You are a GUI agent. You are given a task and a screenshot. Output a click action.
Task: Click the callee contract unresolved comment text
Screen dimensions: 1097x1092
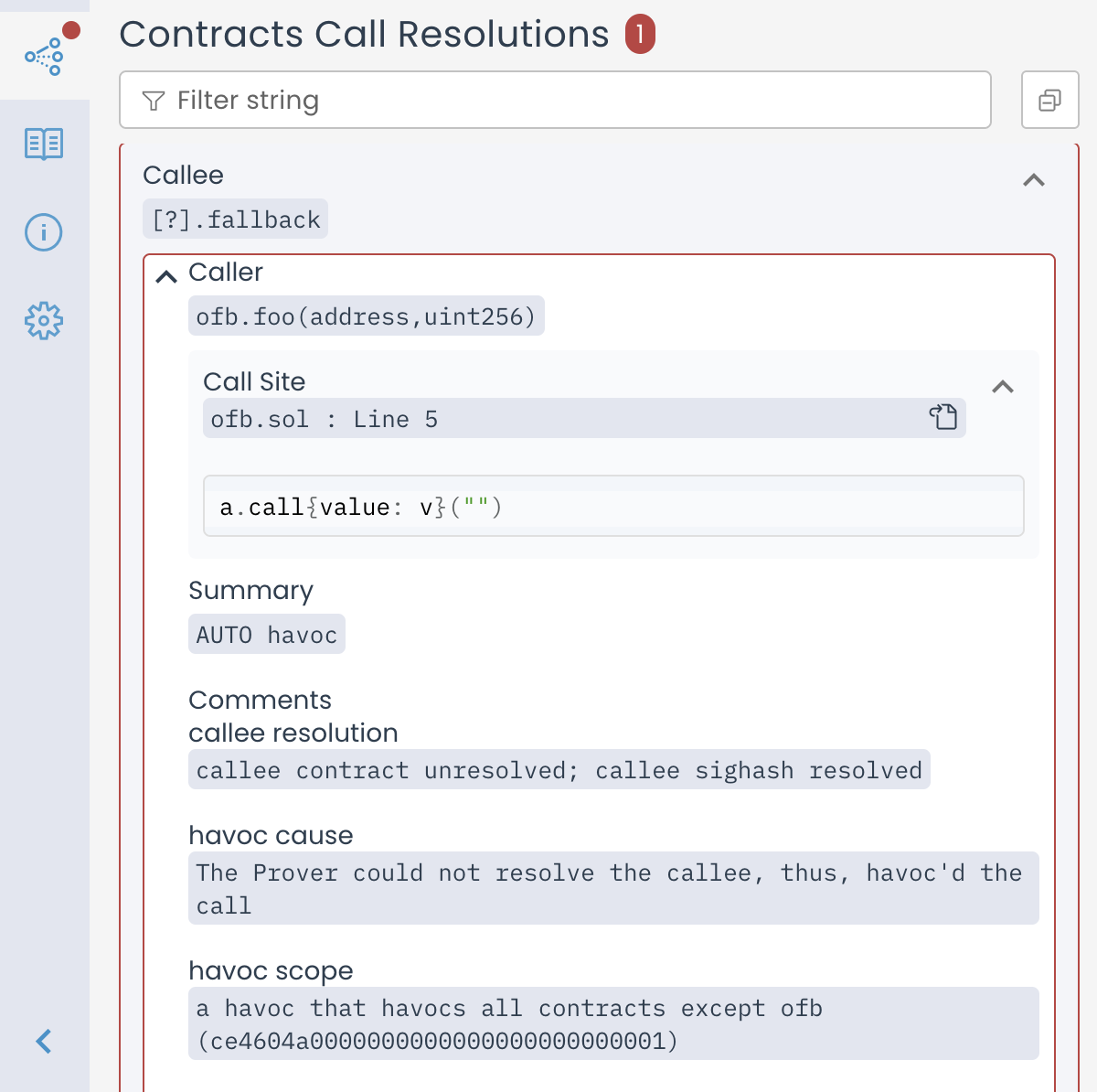tap(559, 770)
